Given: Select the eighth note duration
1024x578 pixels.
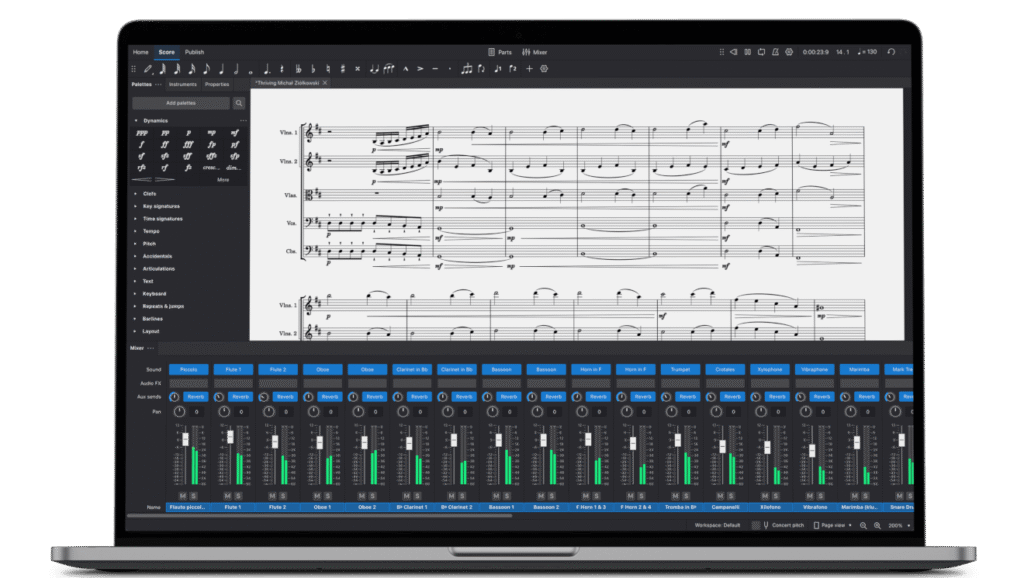Looking at the screenshot, I should (207, 70).
